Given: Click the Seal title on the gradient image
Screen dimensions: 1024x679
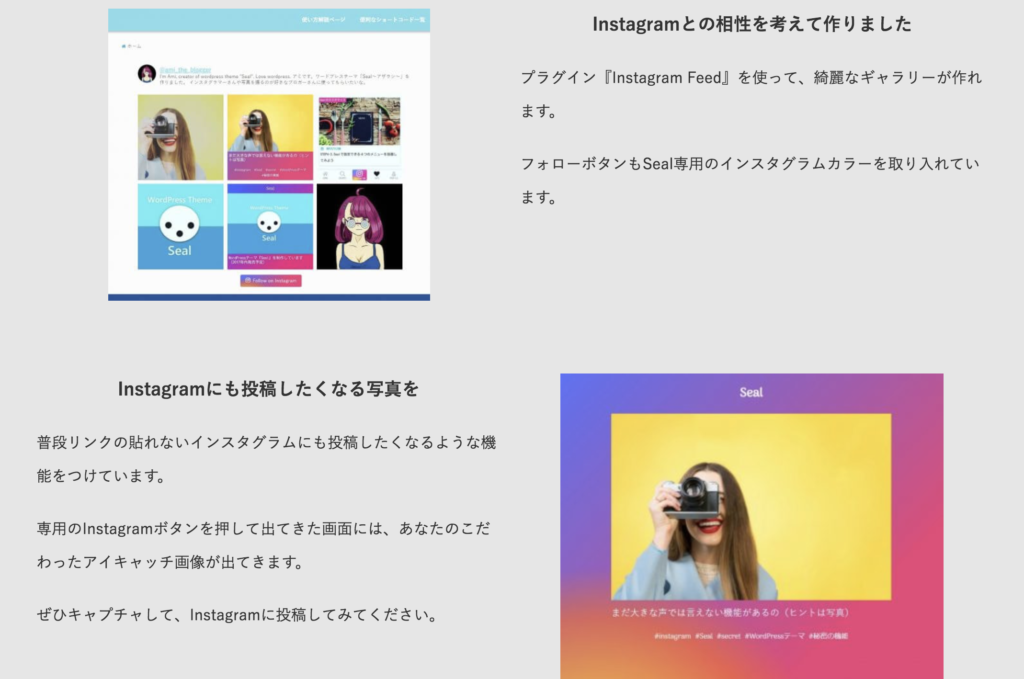Looking at the screenshot, I should point(751,392).
